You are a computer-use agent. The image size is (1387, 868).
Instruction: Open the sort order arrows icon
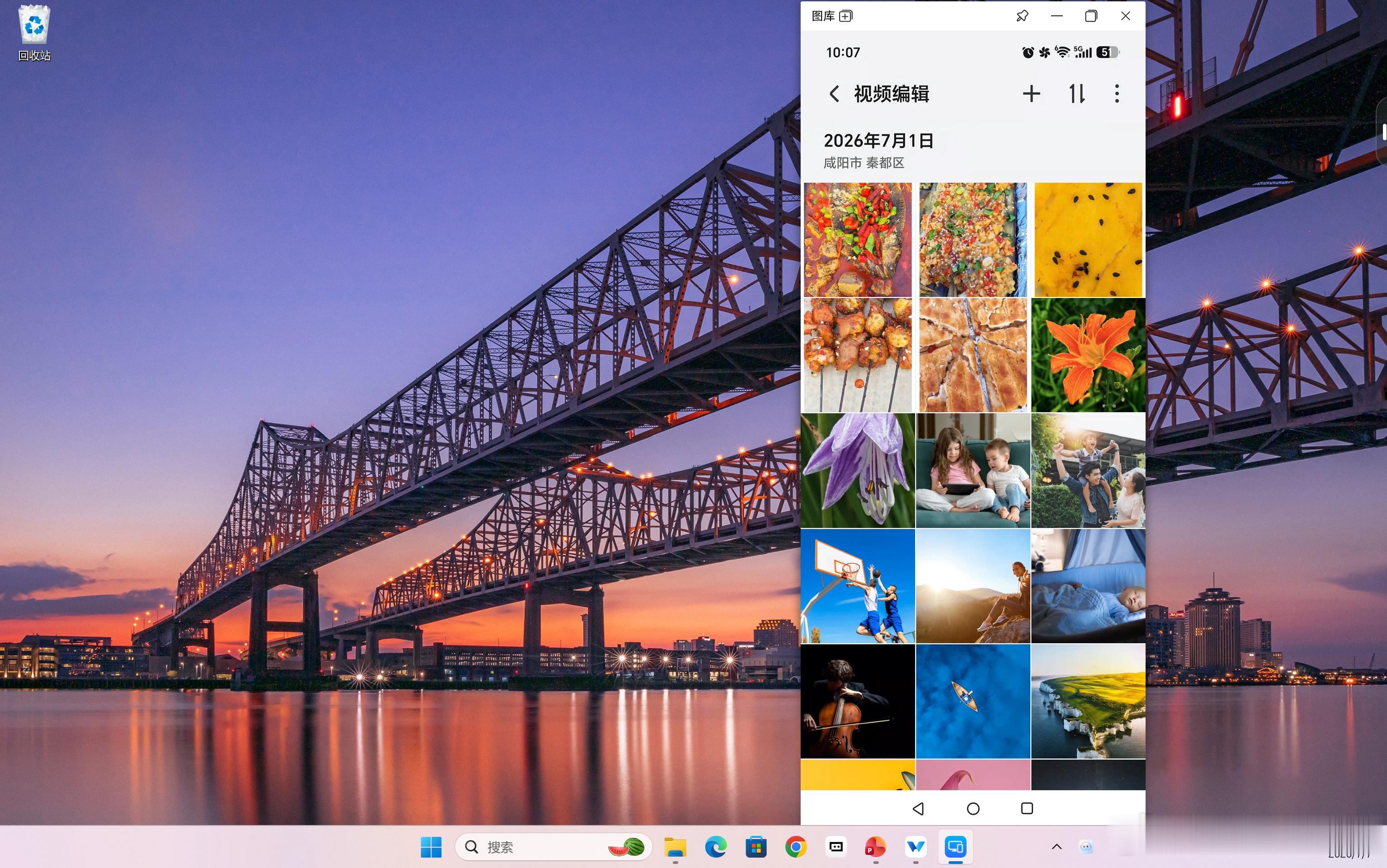pyautogui.click(x=1076, y=94)
